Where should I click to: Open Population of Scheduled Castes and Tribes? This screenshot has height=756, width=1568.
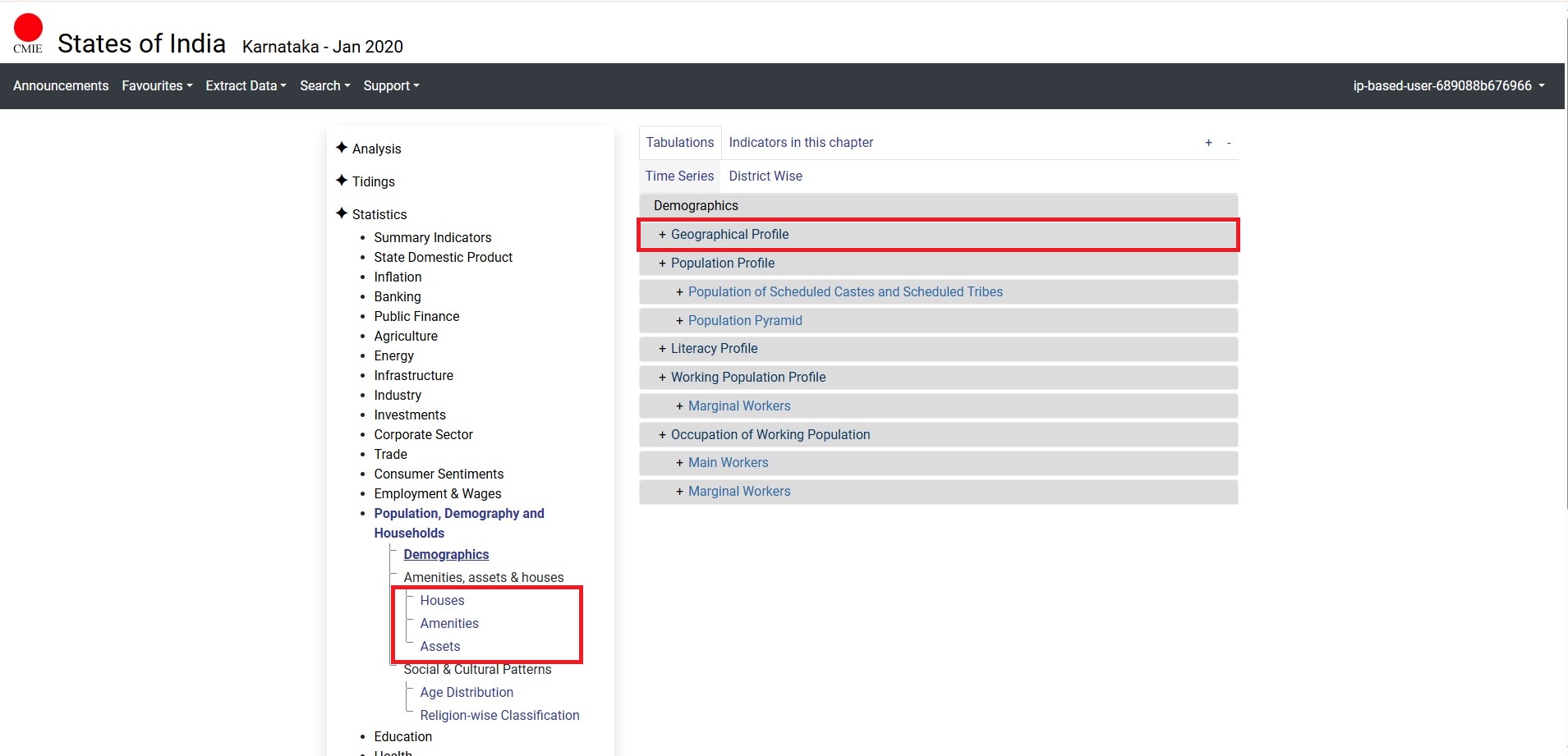tap(844, 292)
